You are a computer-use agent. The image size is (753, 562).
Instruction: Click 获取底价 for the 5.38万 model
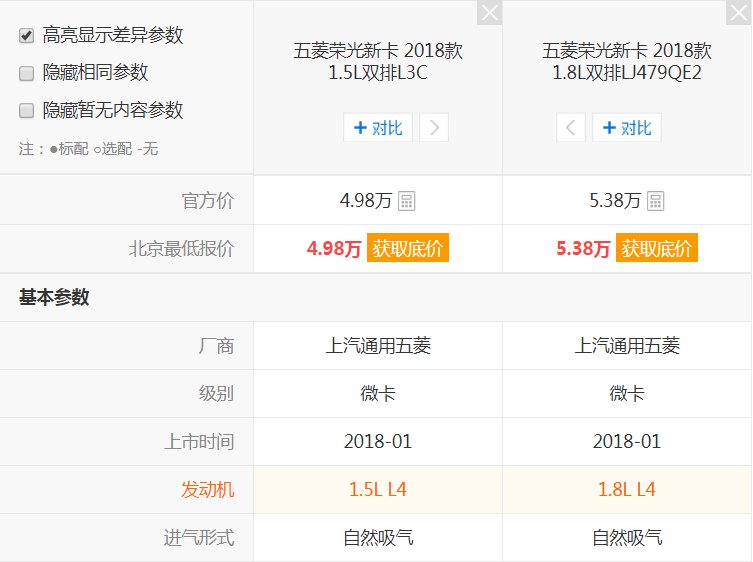656,248
